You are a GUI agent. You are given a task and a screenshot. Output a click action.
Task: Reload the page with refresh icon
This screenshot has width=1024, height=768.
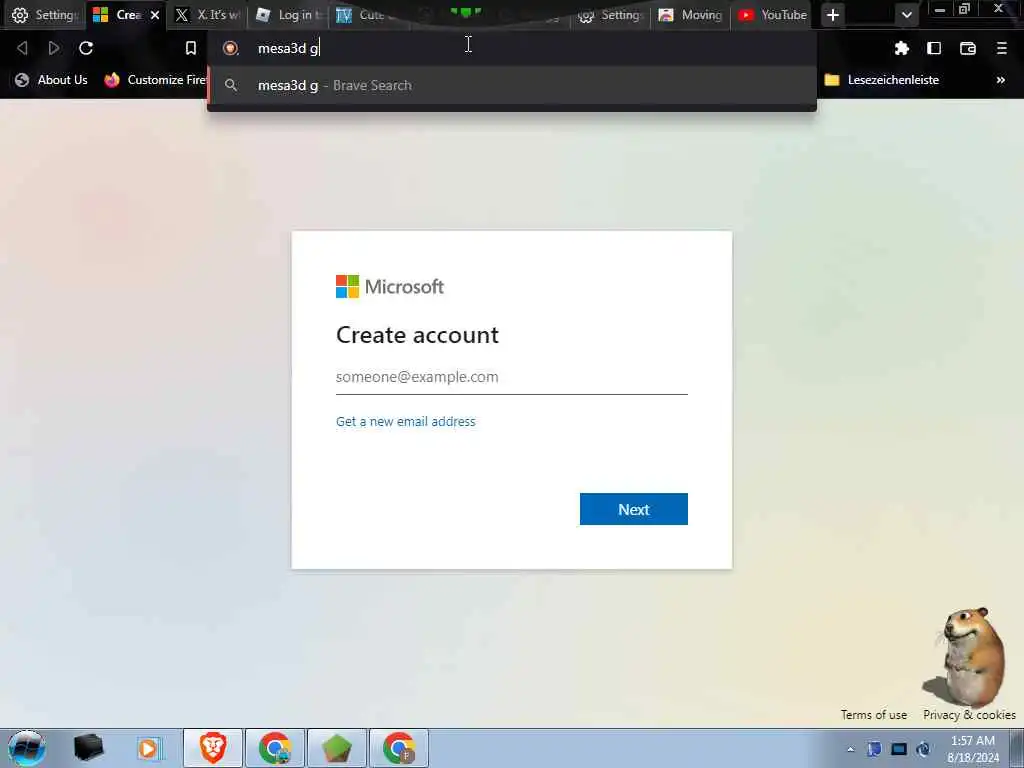click(x=86, y=48)
